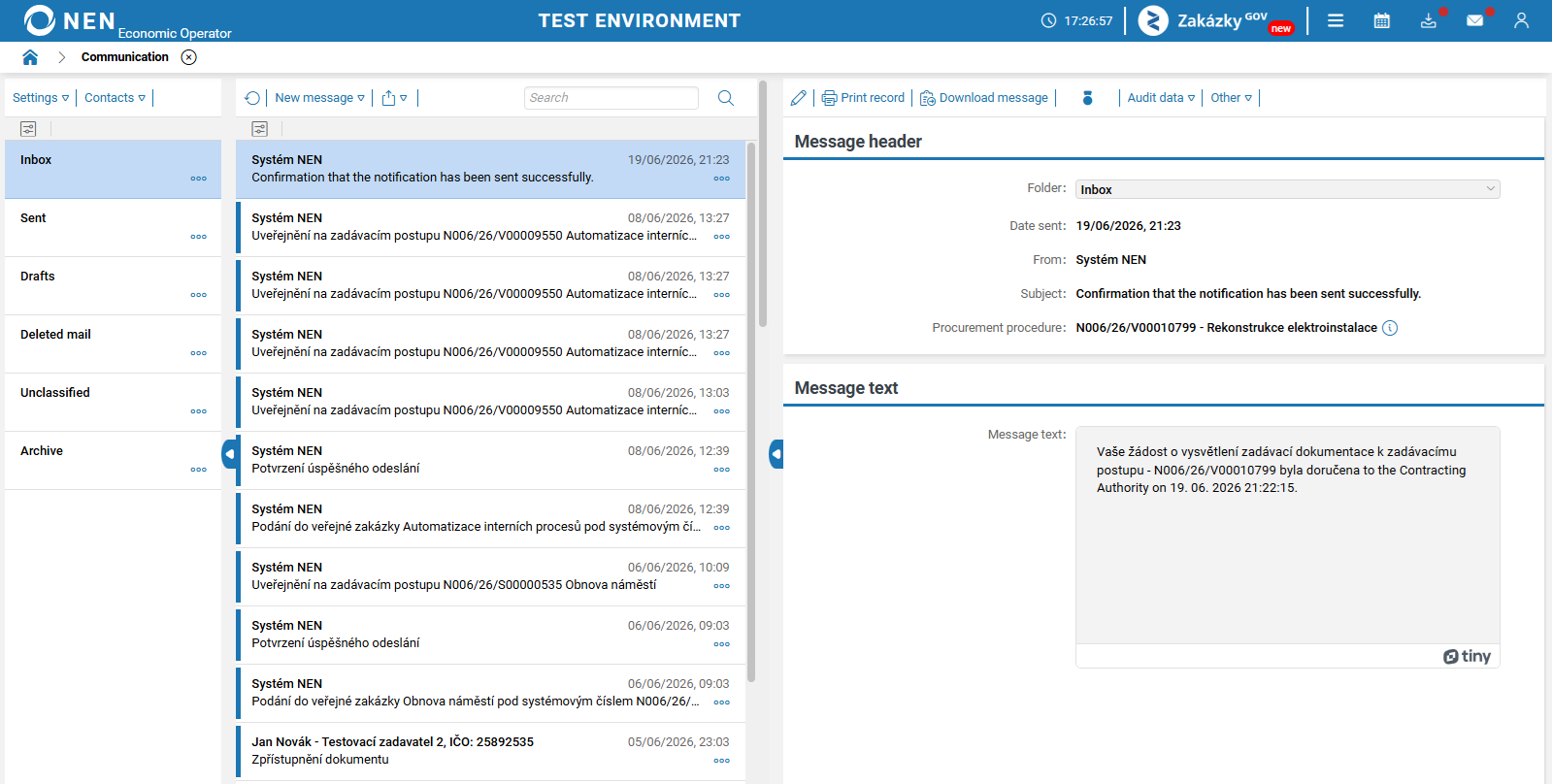
Task: Click the tiny editor logo link
Action: pyautogui.click(x=1467, y=657)
